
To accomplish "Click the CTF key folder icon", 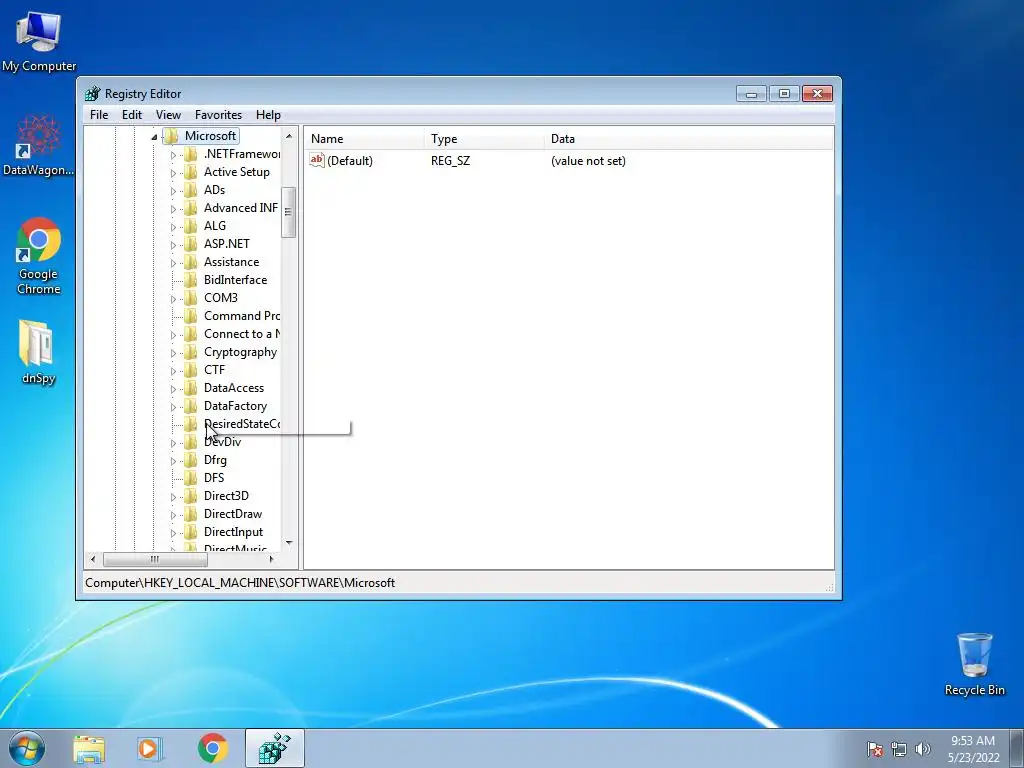I will (191, 370).
